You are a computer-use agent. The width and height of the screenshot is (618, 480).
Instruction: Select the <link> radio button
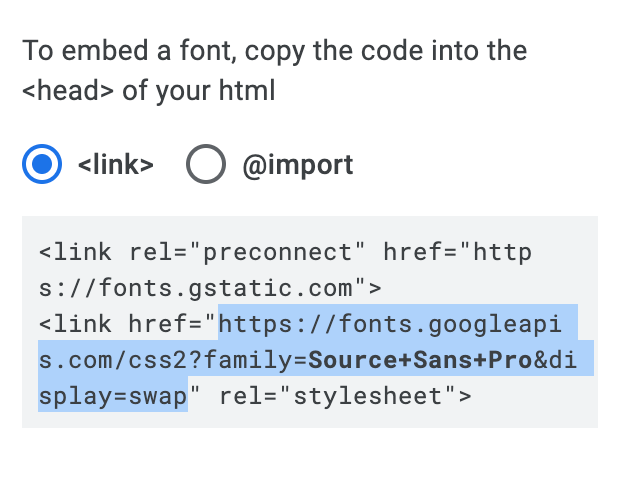point(42,164)
